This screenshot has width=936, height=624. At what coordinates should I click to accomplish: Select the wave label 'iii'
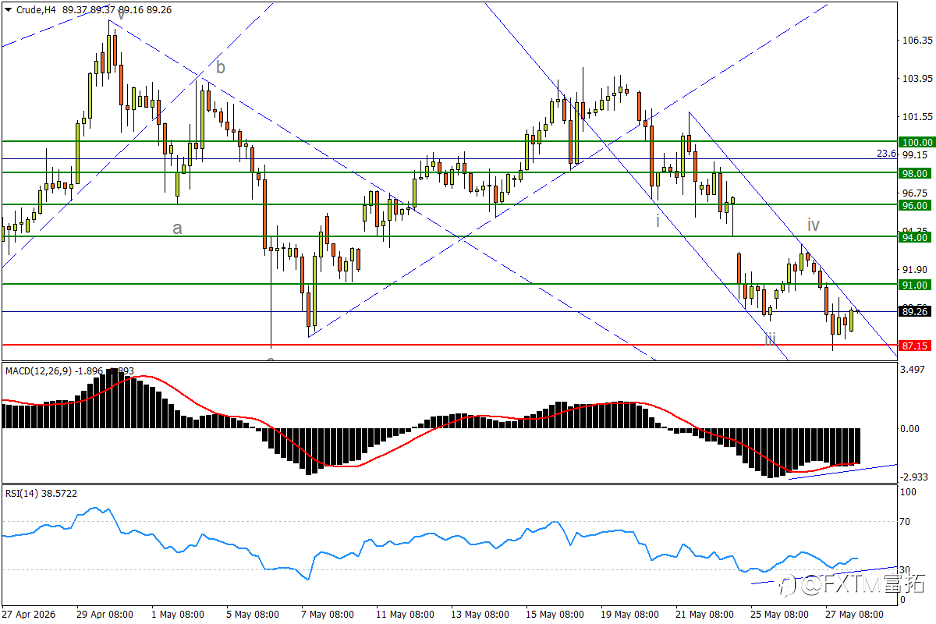coord(771,339)
